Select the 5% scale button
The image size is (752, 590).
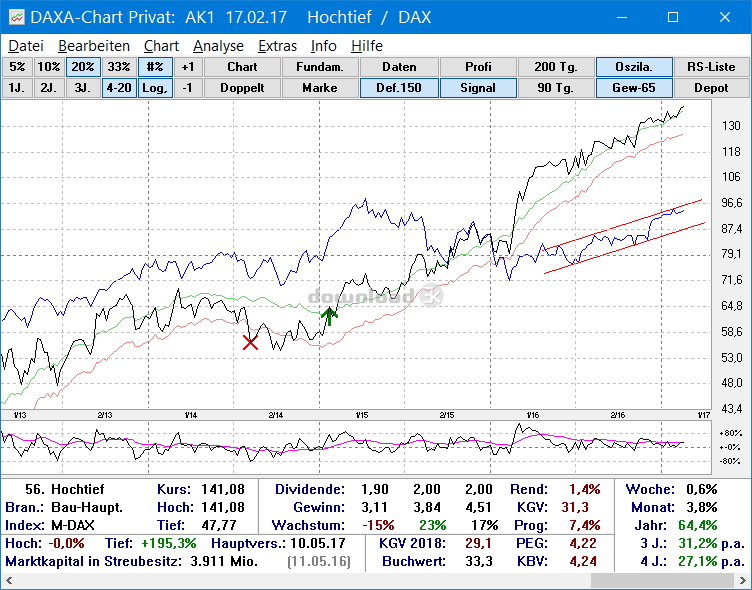[17, 67]
